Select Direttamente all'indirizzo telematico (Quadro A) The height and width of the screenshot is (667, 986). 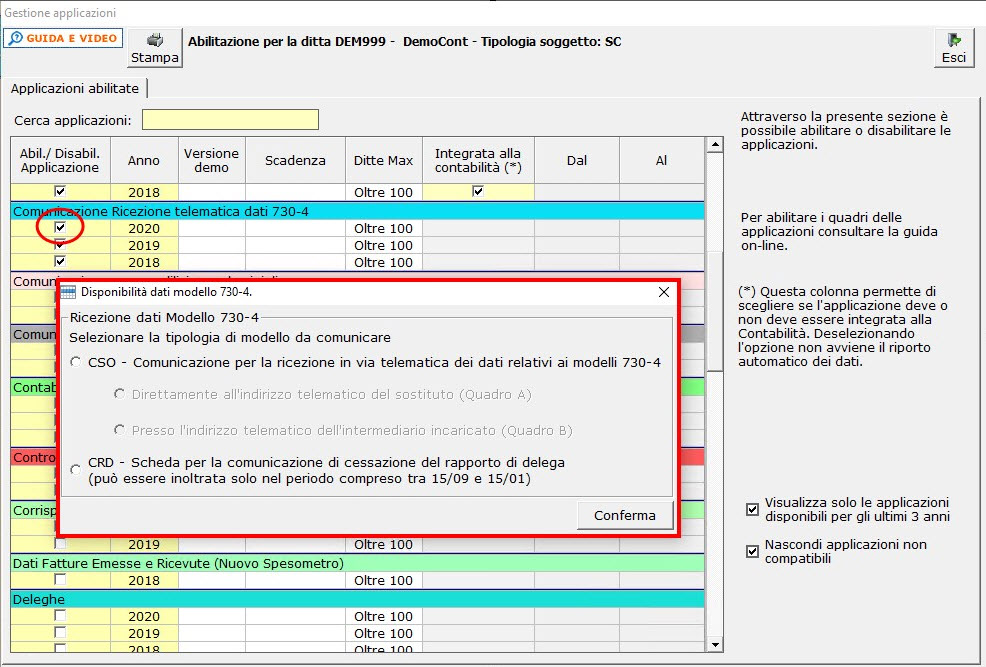119,394
